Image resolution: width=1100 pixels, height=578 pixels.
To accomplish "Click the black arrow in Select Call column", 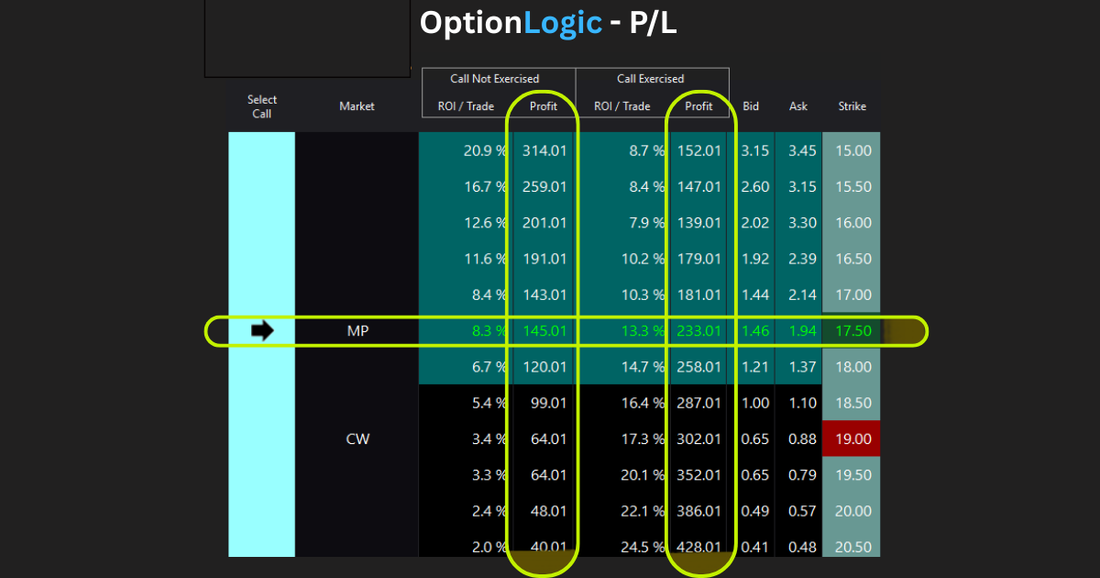I will click(x=262, y=330).
